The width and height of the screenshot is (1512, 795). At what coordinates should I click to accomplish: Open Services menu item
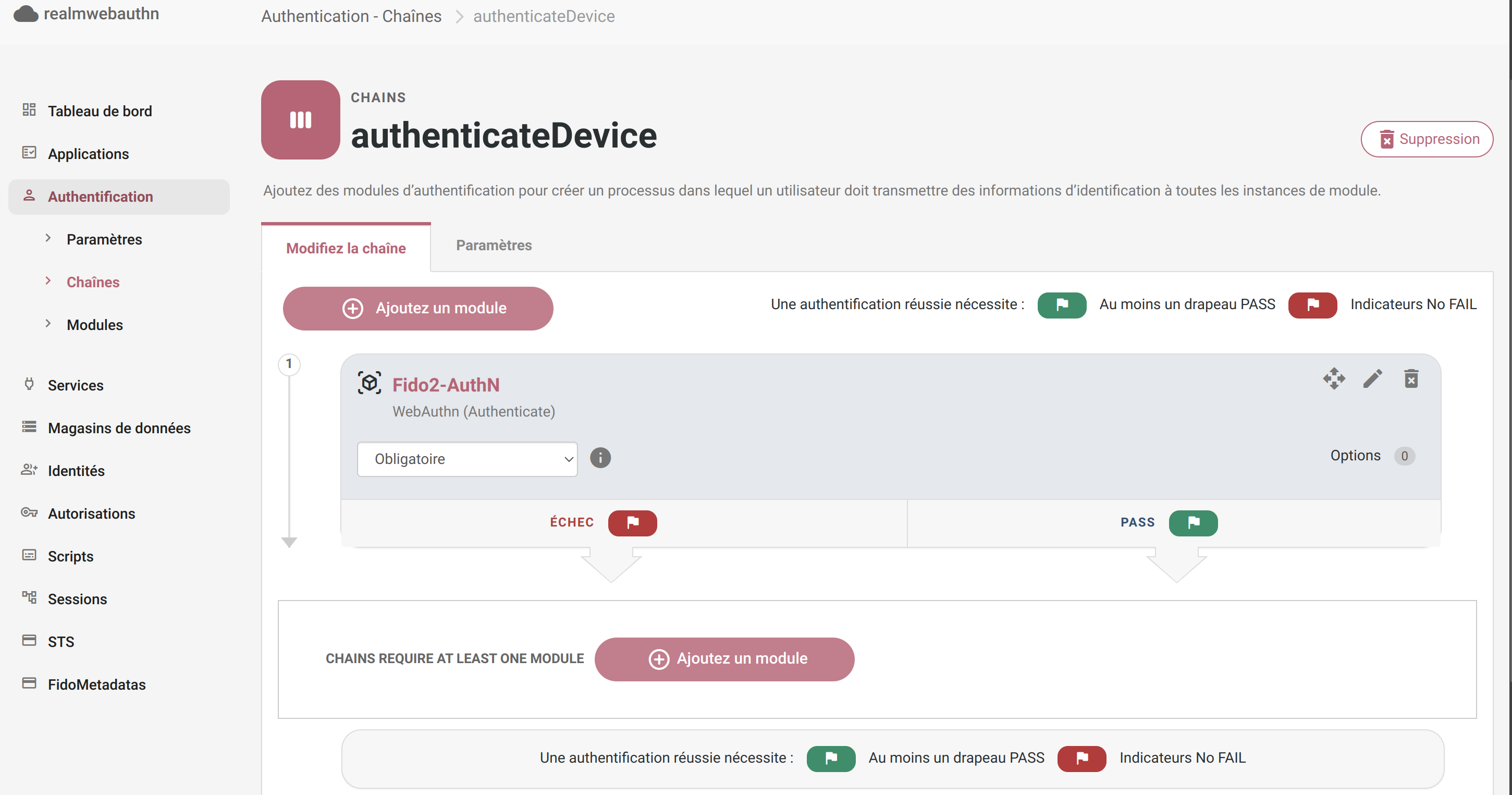point(76,385)
